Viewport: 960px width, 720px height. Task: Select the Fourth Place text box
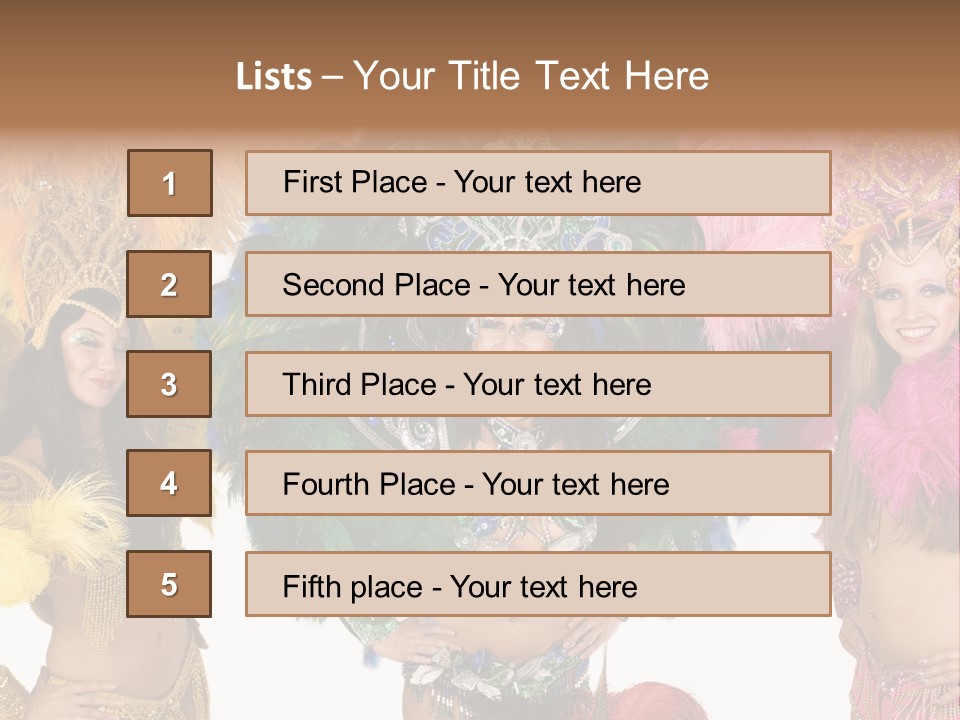(538, 484)
